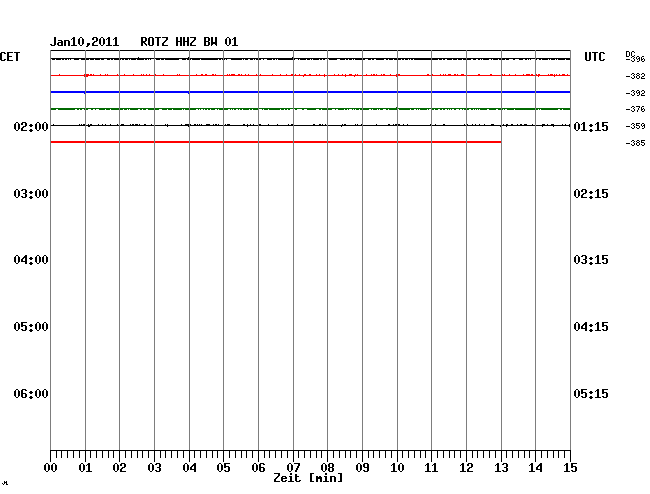
Task: Click the 02:00 CET time label
Action: tap(31, 126)
